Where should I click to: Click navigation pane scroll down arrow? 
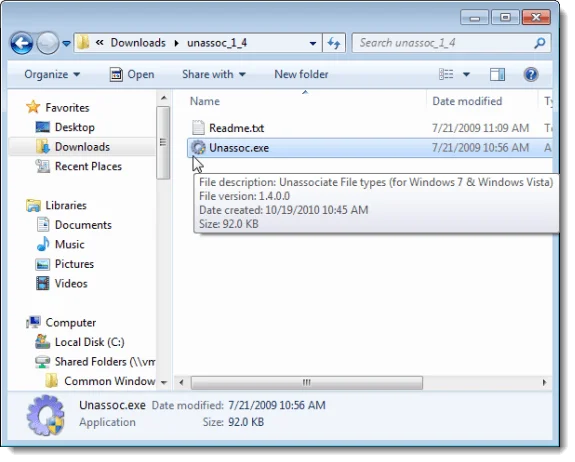coord(164,383)
